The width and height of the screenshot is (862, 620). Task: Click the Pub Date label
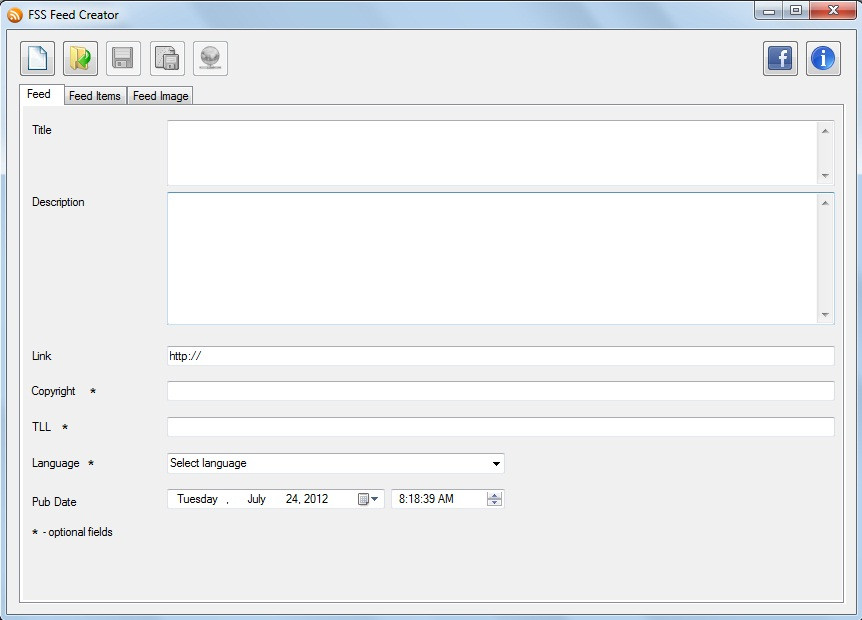point(54,502)
